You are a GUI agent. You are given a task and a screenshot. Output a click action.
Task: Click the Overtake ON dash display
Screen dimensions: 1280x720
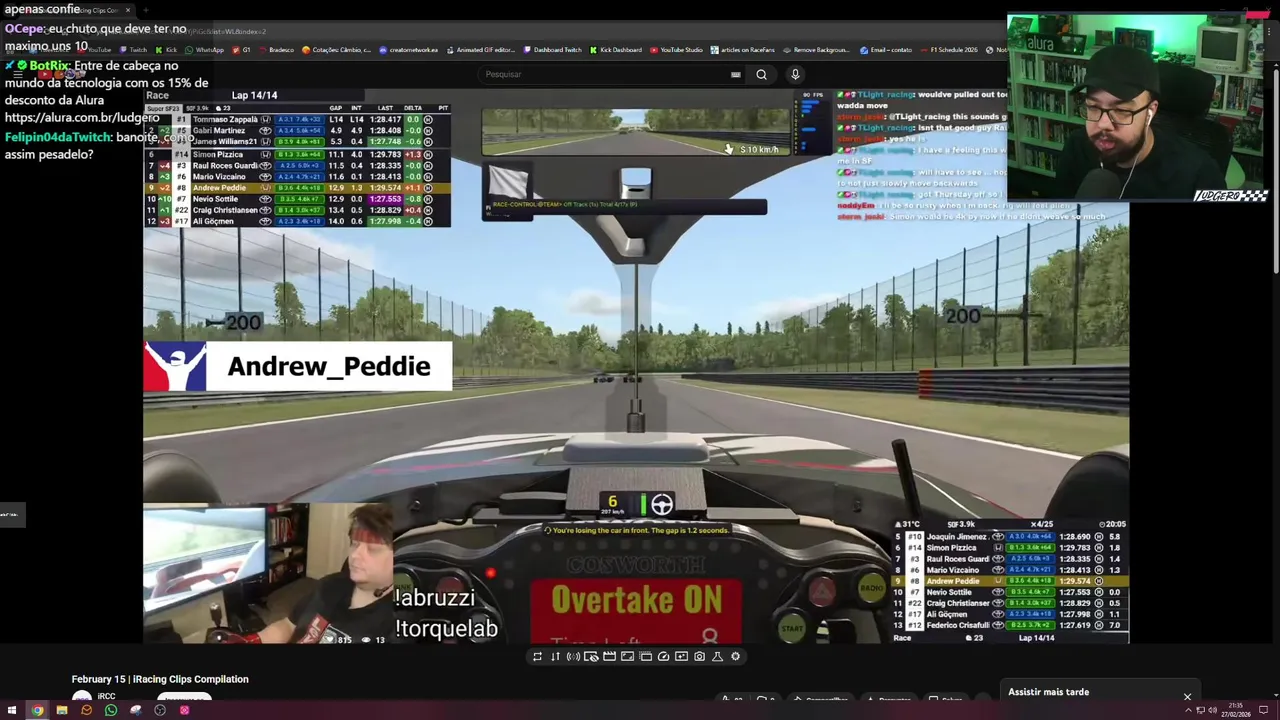[637, 599]
